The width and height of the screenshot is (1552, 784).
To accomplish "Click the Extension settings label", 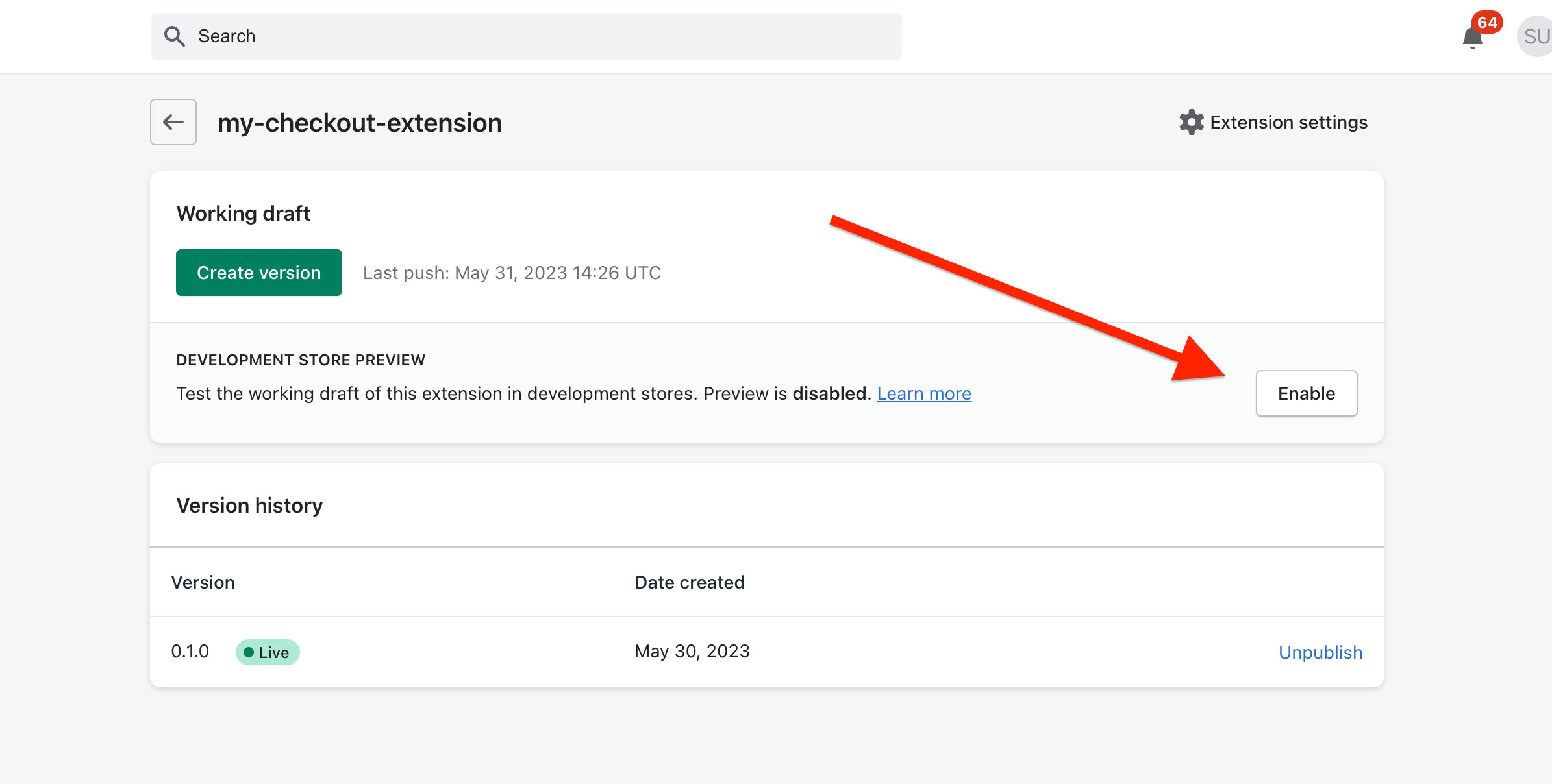I will click(x=1288, y=122).
